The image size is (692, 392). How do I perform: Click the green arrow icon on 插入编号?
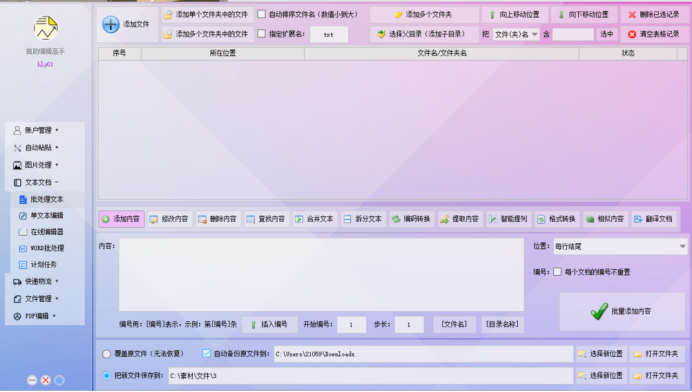[x=253, y=325]
